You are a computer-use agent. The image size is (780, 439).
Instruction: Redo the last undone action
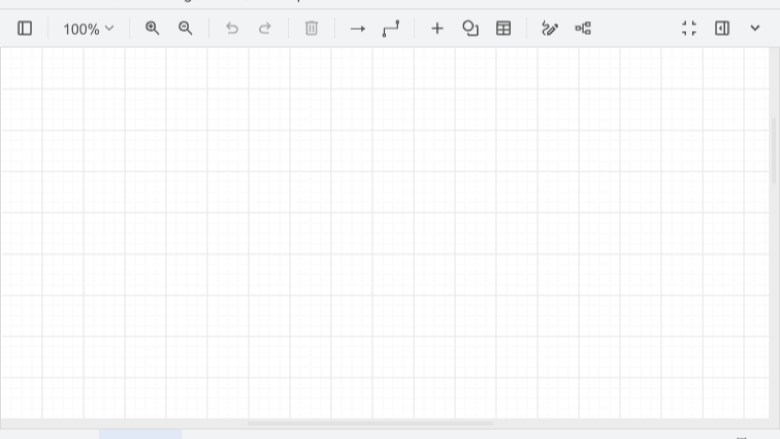tap(265, 28)
